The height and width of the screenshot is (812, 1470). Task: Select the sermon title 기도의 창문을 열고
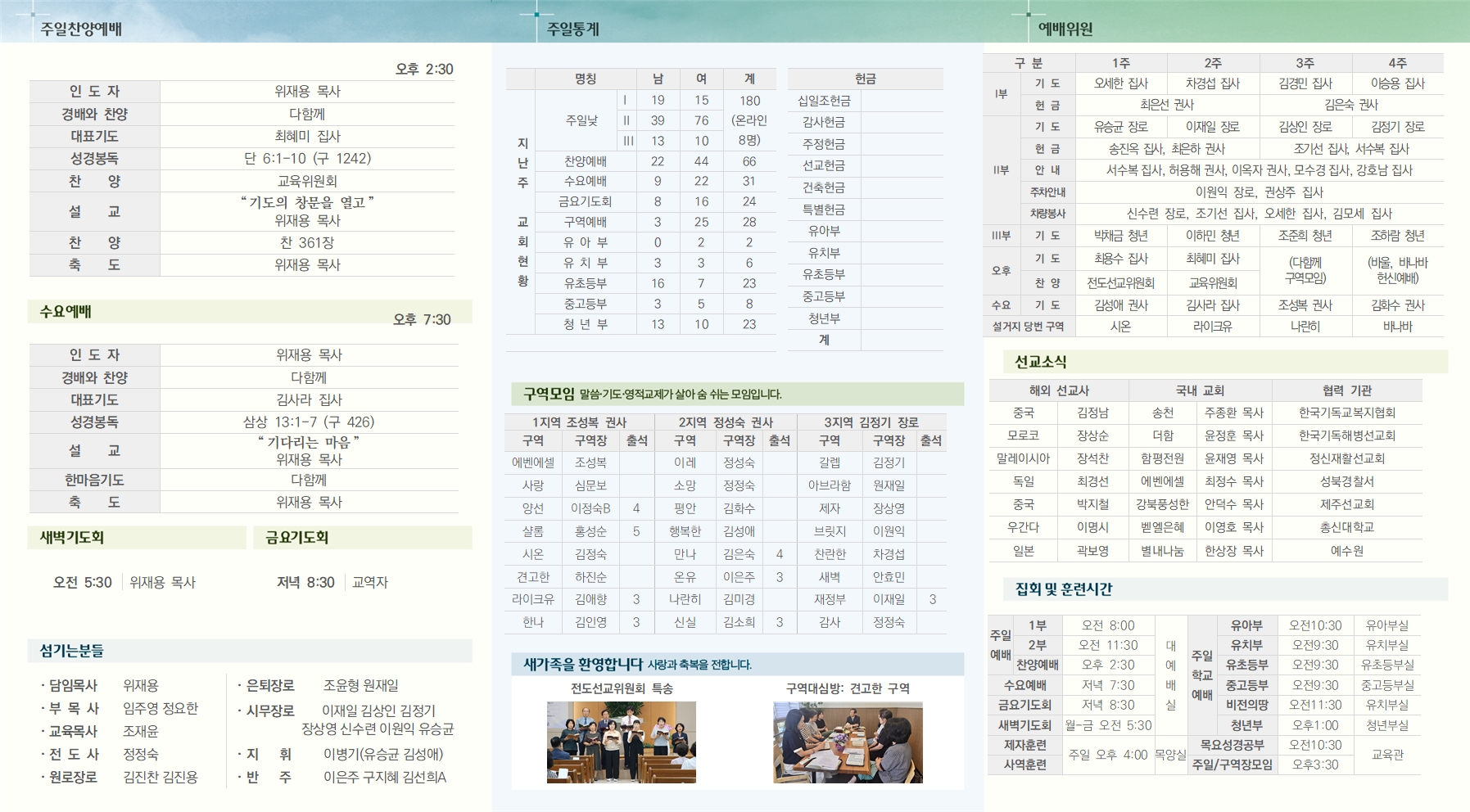[x=307, y=202]
